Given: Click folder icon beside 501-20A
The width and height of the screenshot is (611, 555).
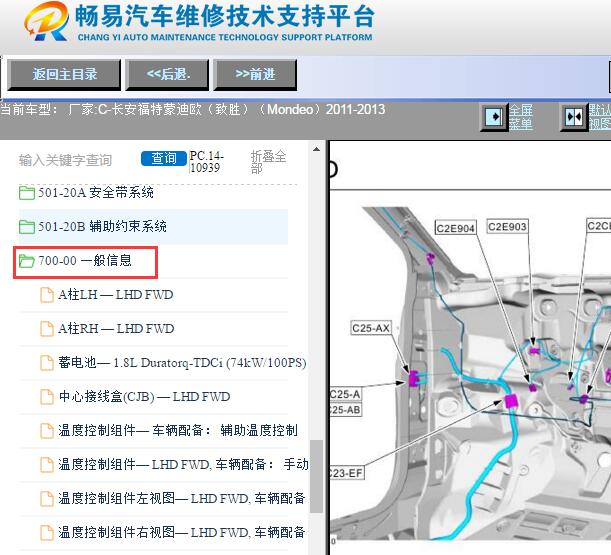Looking at the screenshot, I should coord(26,193).
